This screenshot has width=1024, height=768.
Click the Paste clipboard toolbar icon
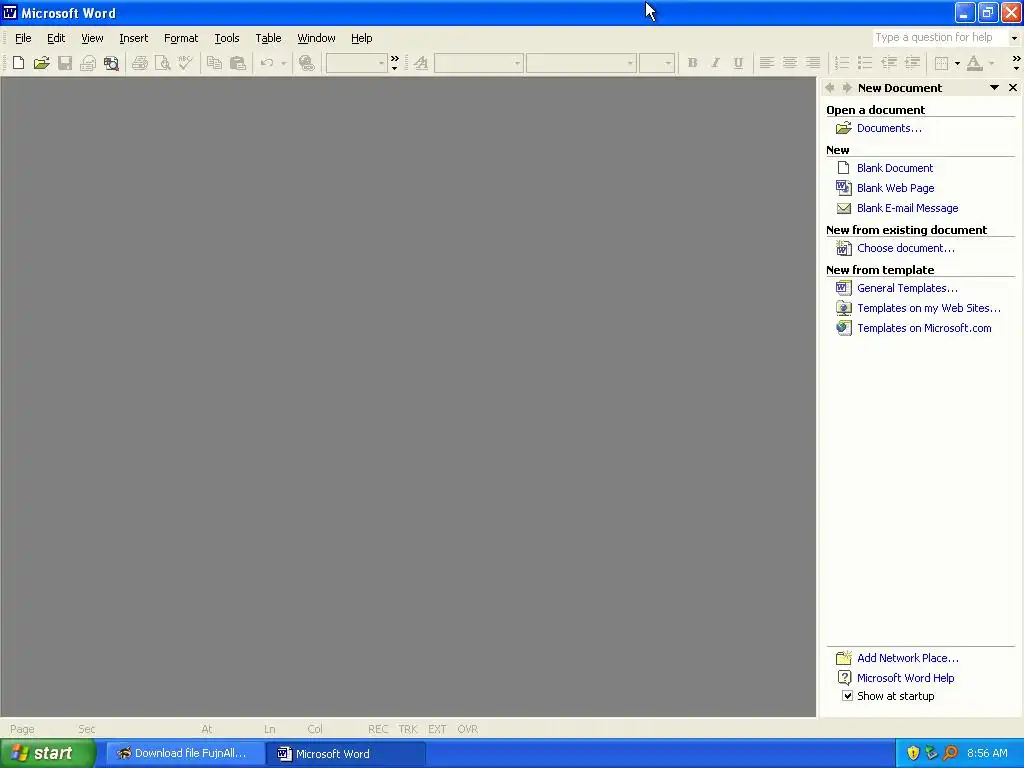point(238,63)
